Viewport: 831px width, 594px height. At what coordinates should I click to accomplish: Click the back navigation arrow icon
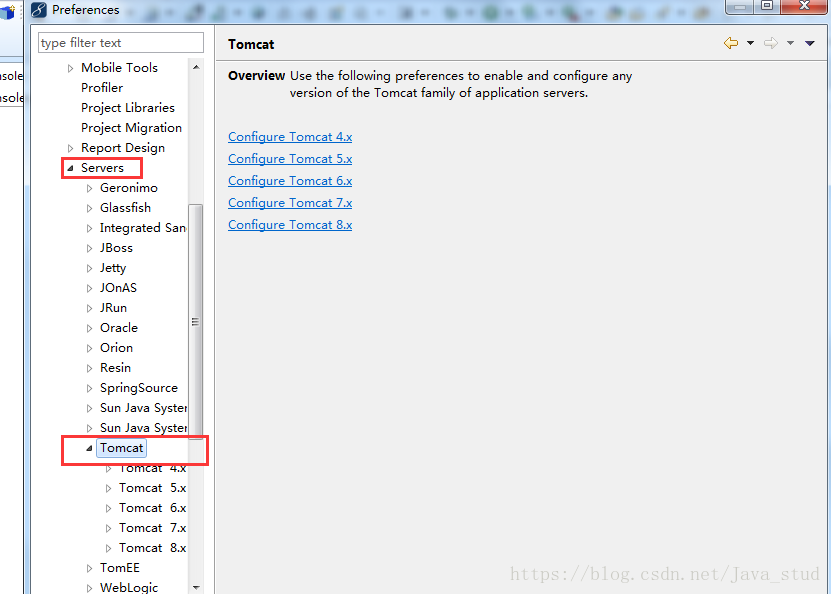coord(731,43)
